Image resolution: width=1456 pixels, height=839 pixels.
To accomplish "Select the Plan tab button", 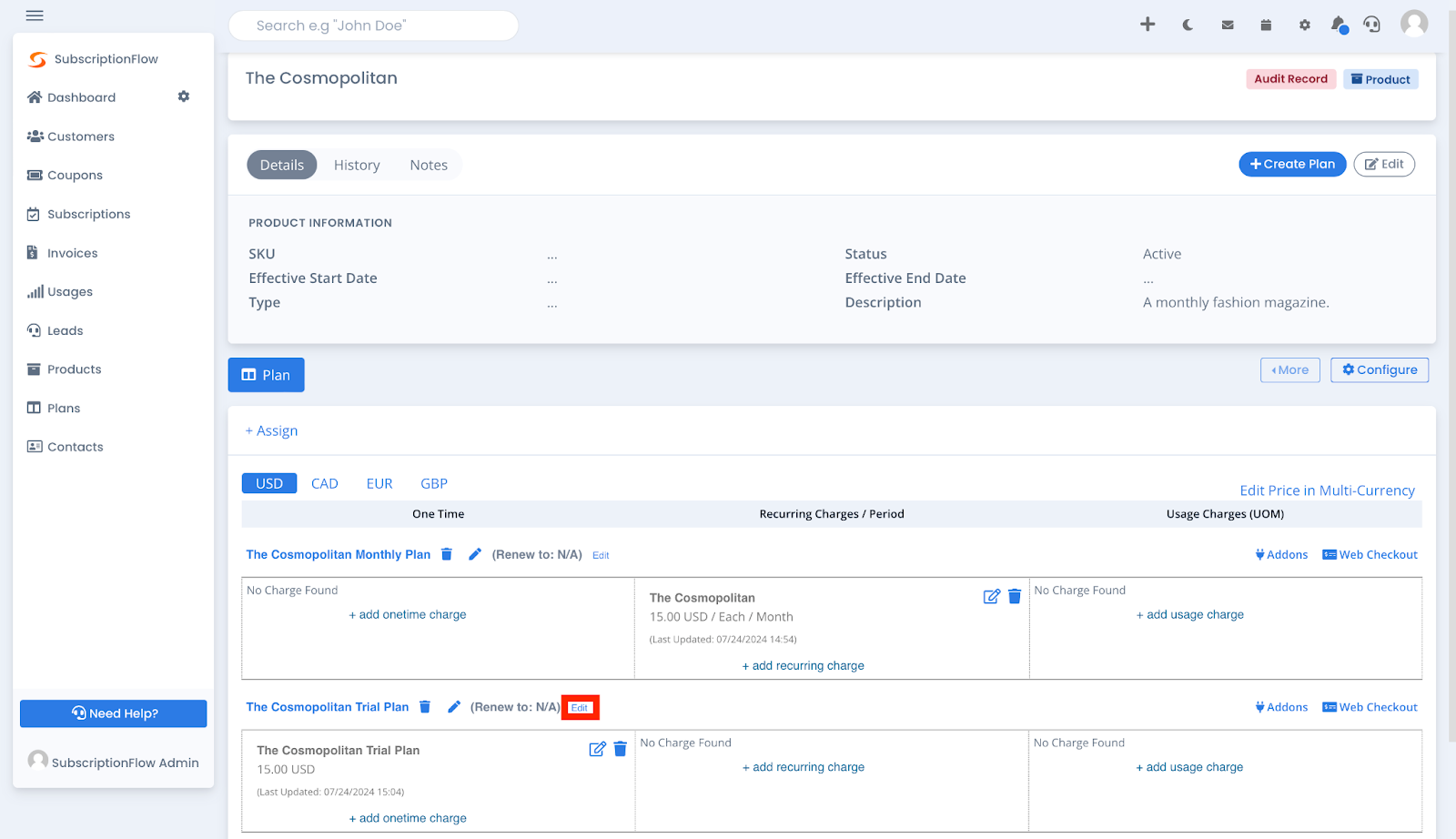I will (266, 375).
